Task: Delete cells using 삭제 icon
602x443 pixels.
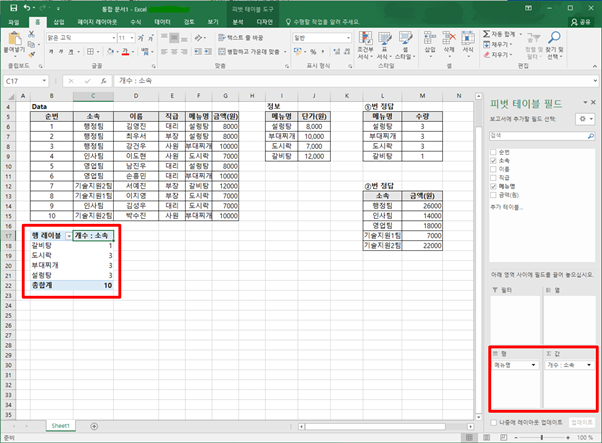Action: [x=449, y=44]
